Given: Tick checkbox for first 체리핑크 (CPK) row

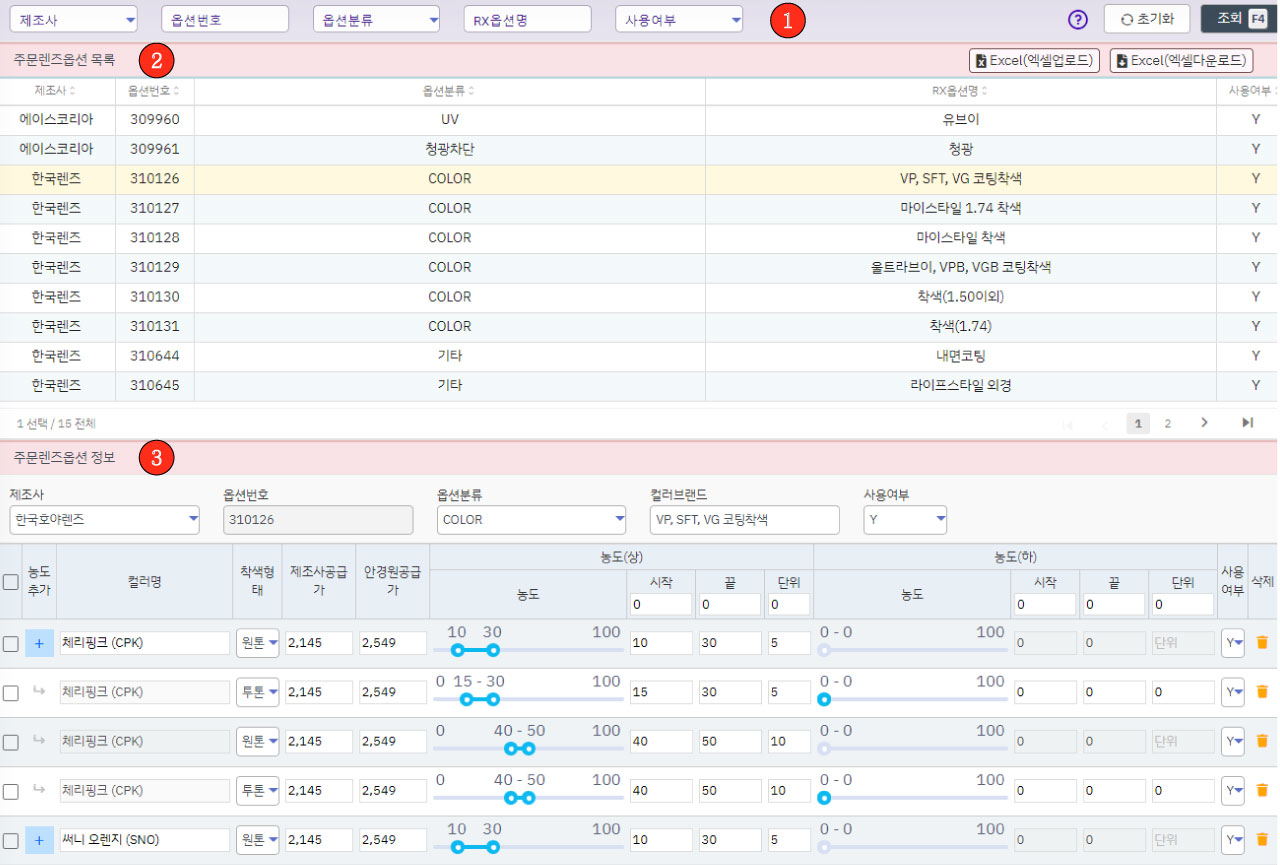Looking at the screenshot, I should [x=11, y=643].
